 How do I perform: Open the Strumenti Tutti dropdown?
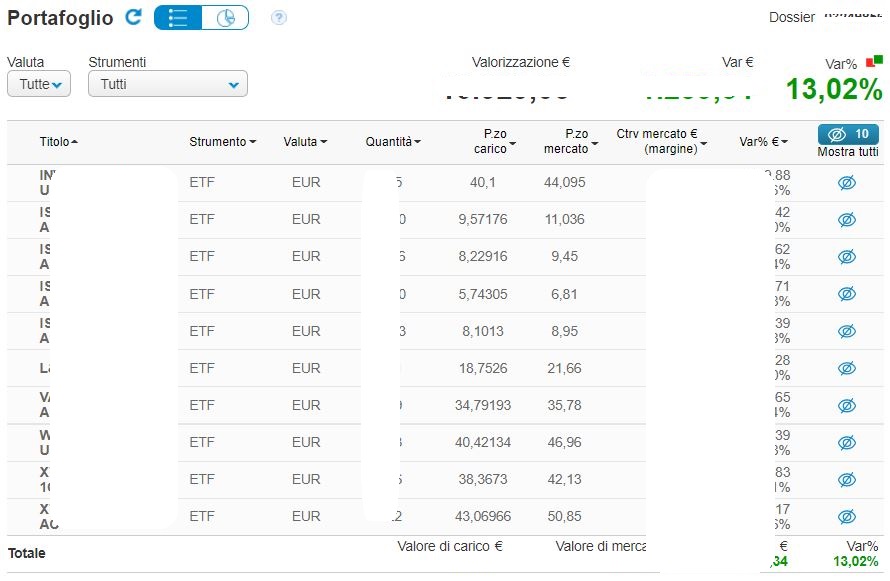coord(167,84)
